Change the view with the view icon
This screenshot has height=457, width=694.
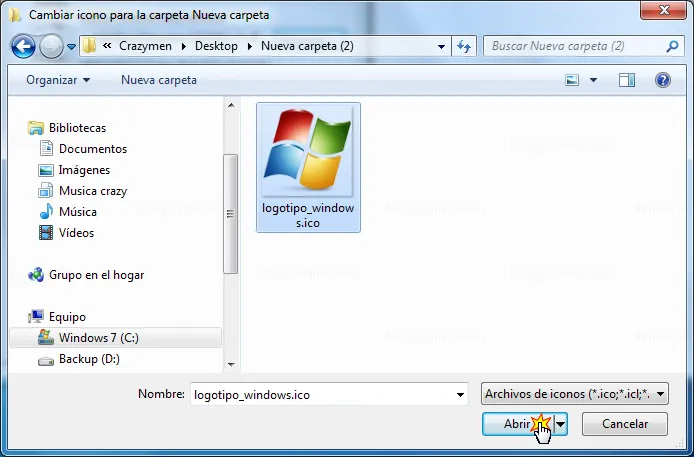572,80
